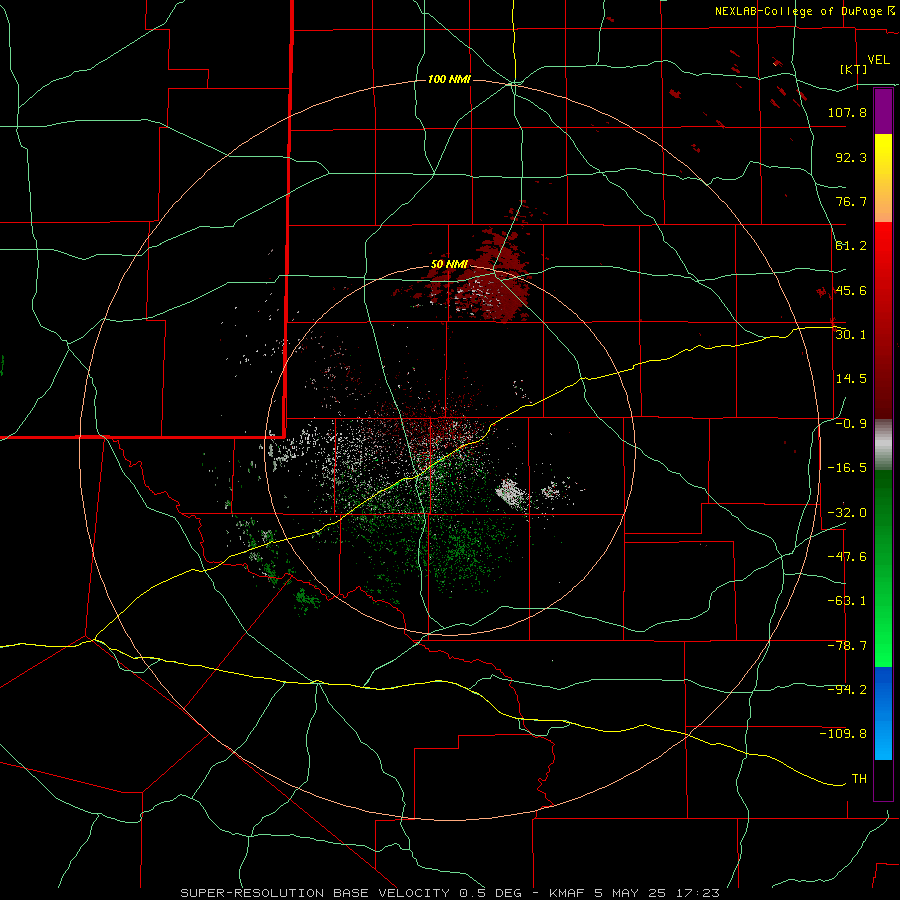Click the TH label beside the color bar
900x900 pixels.
click(859, 779)
